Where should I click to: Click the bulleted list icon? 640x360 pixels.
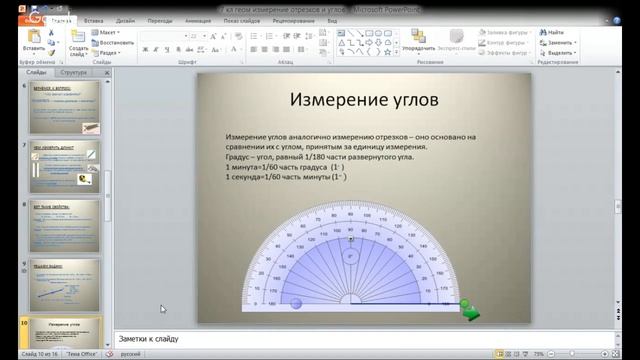(x=254, y=37)
